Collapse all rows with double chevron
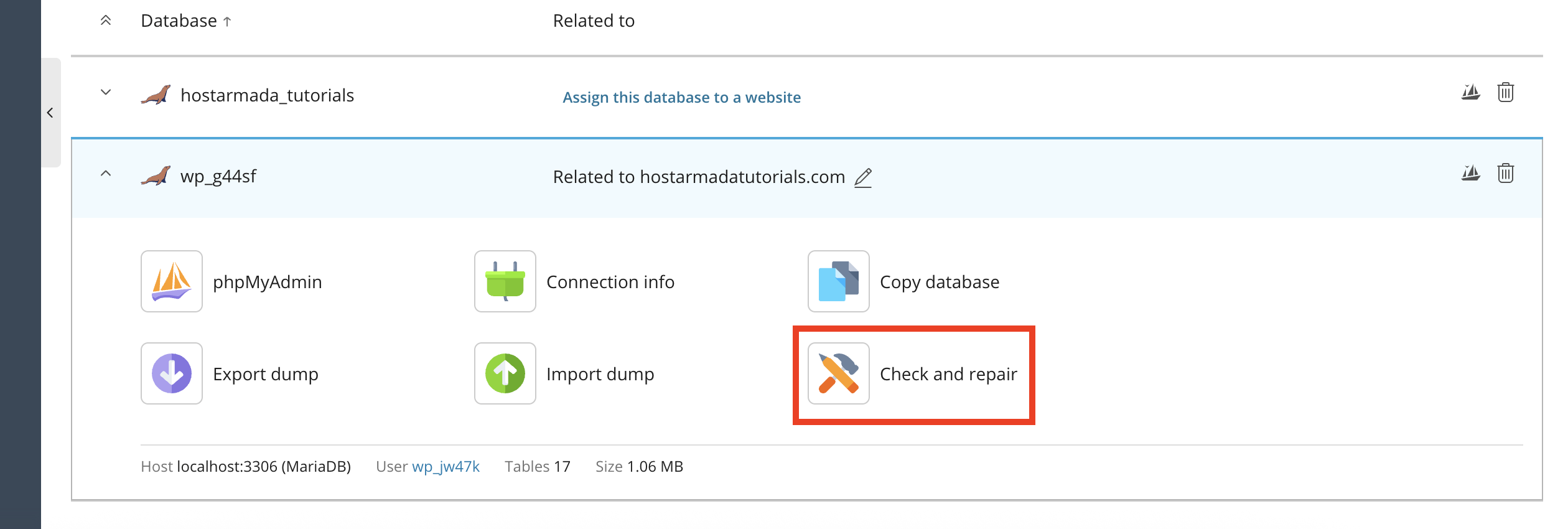This screenshot has height=529, width=1568. (106, 21)
